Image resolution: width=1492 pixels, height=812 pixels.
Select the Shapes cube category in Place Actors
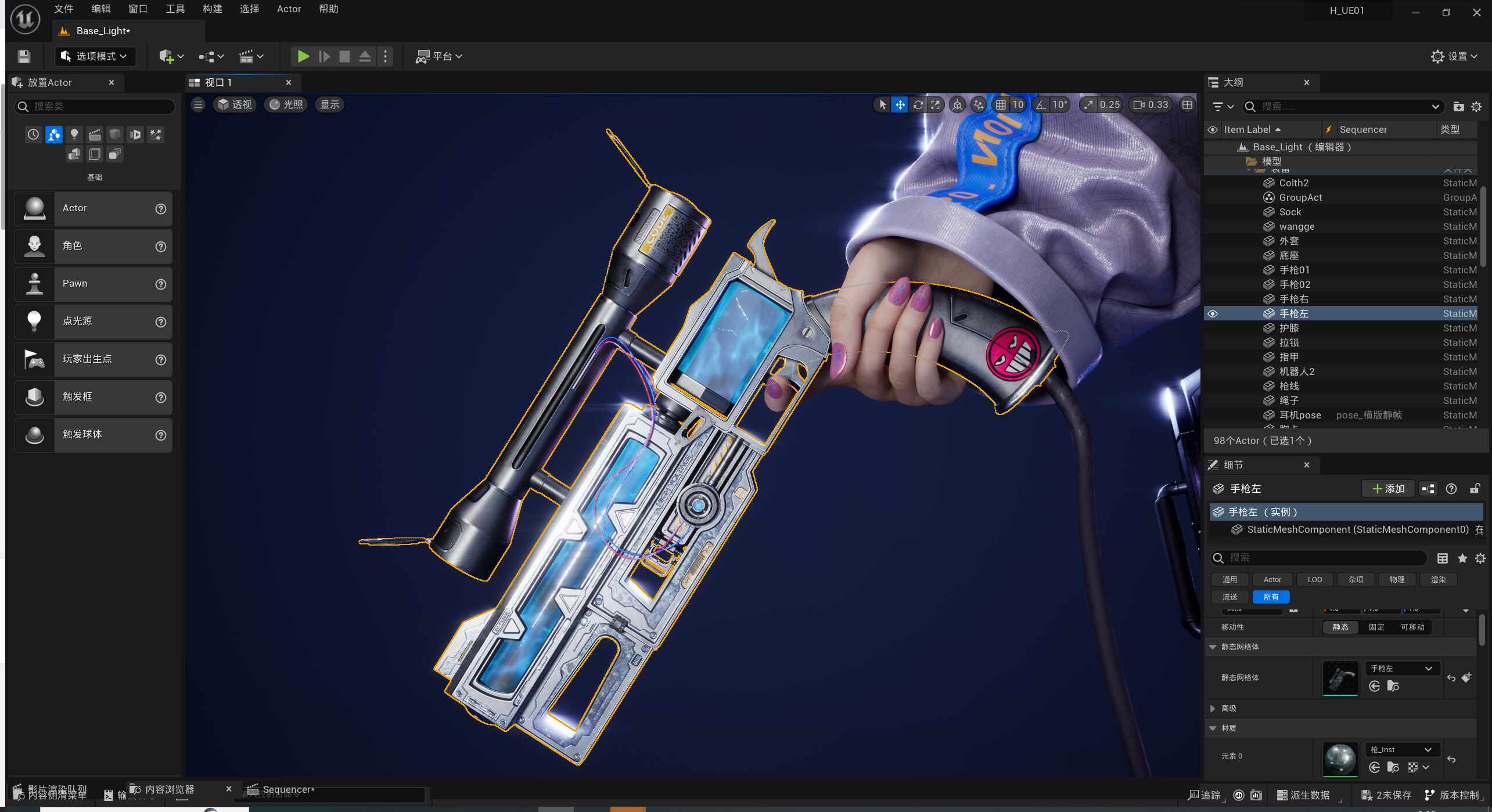point(115,135)
